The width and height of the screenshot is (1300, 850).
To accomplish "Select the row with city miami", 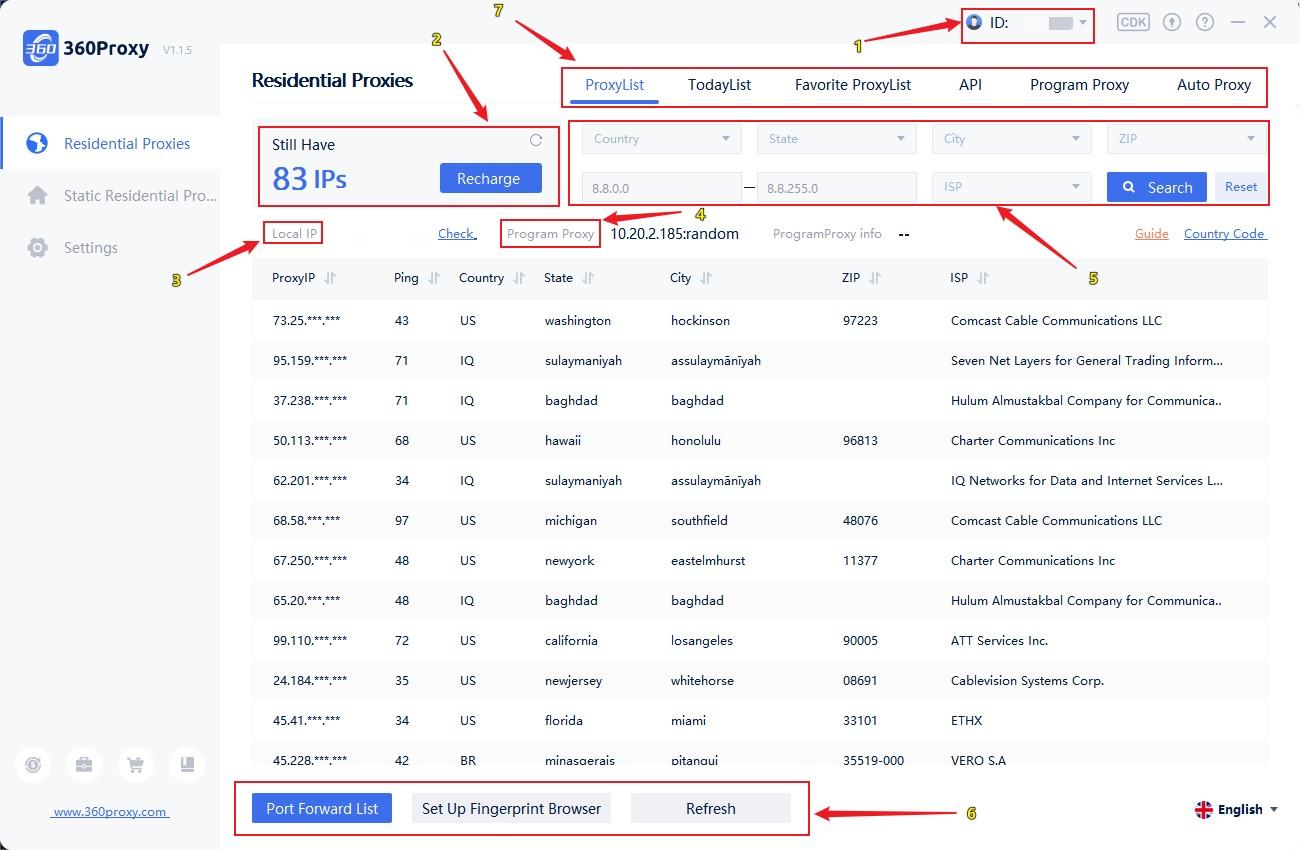I will click(x=760, y=720).
